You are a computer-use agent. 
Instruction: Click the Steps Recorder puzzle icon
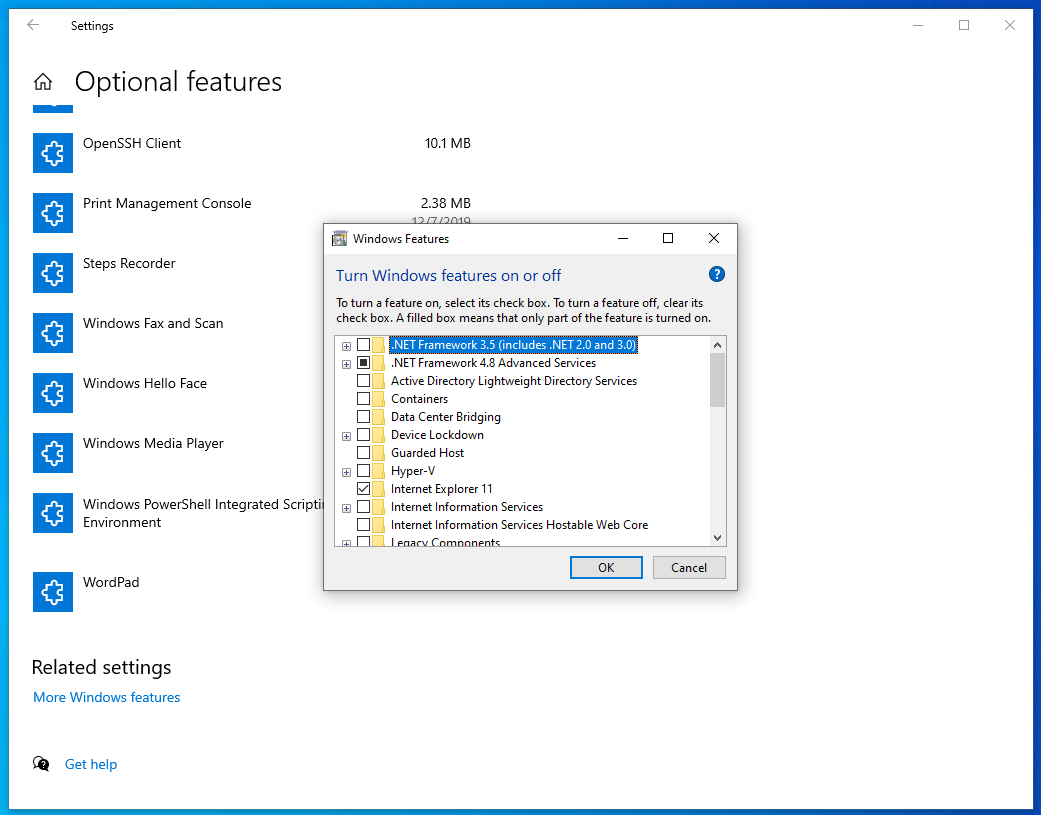[x=53, y=273]
